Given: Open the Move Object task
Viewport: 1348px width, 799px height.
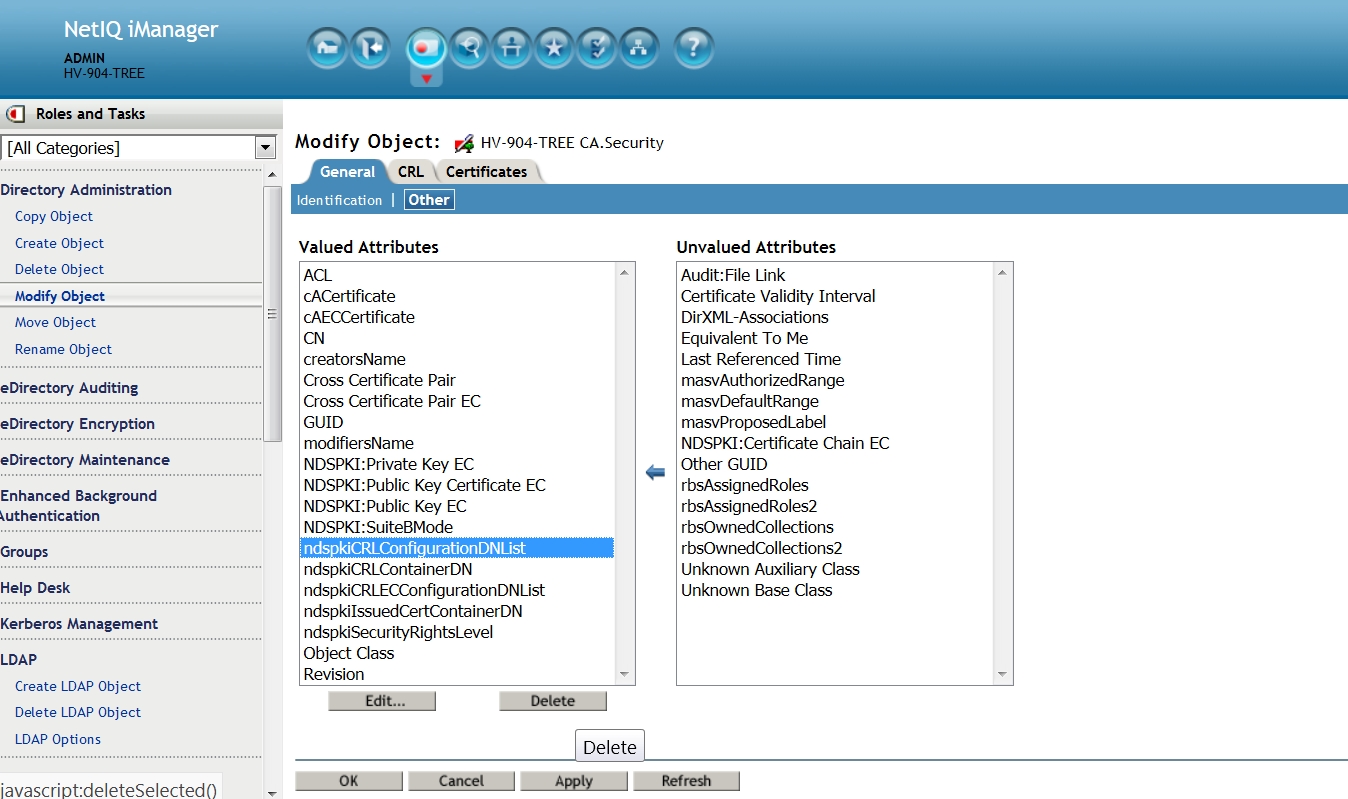Looking at the screenshot, I should click(55, 322).
